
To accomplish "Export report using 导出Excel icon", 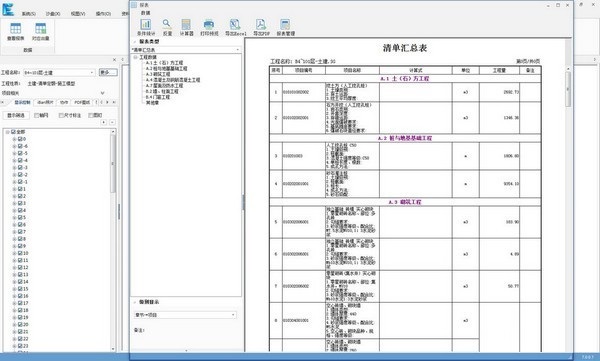I will tap(235, 25).
